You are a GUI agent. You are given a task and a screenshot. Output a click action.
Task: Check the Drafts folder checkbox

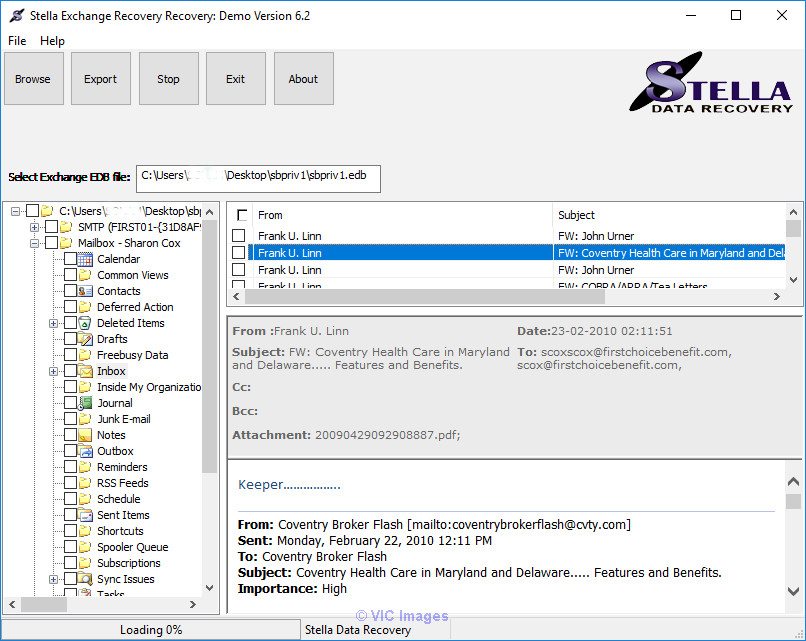[x=70, y=339]
